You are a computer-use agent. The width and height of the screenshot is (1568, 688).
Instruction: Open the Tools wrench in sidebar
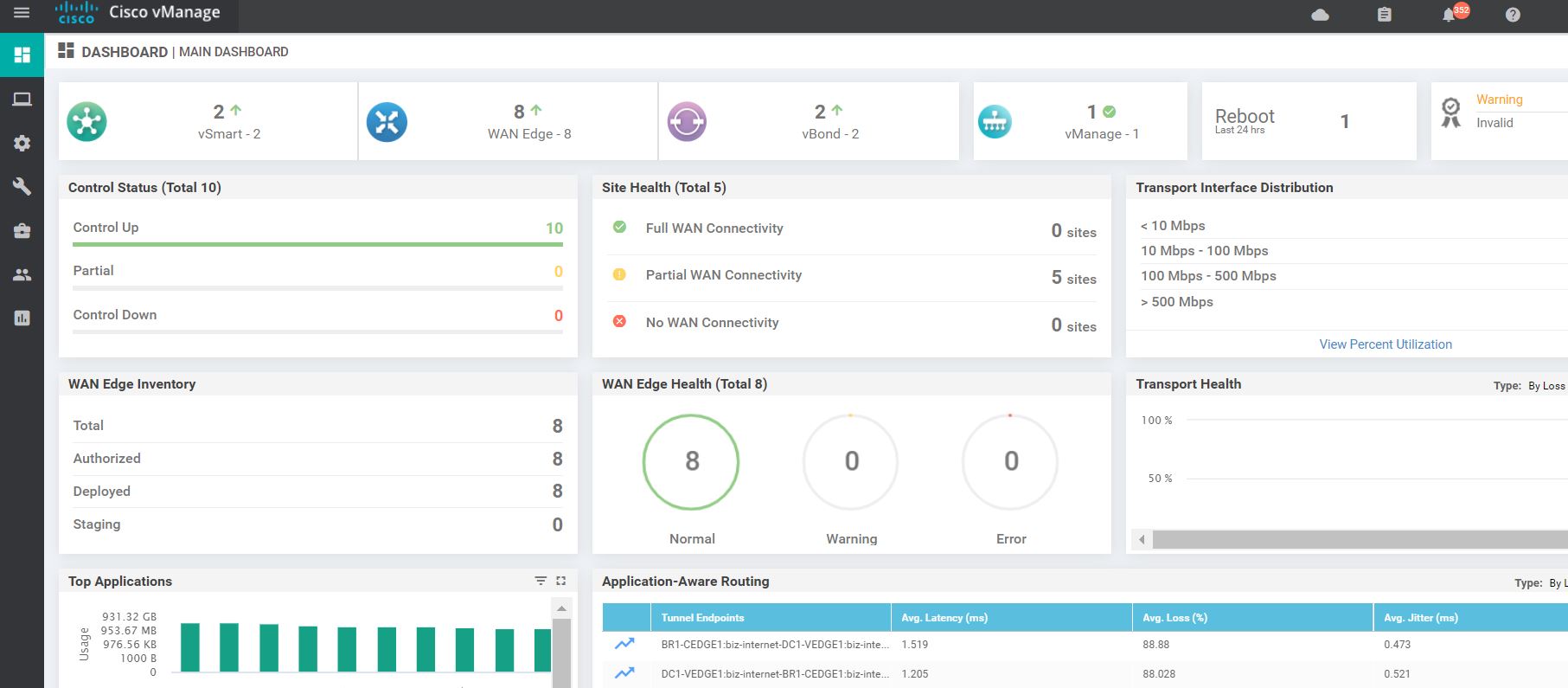22,187
